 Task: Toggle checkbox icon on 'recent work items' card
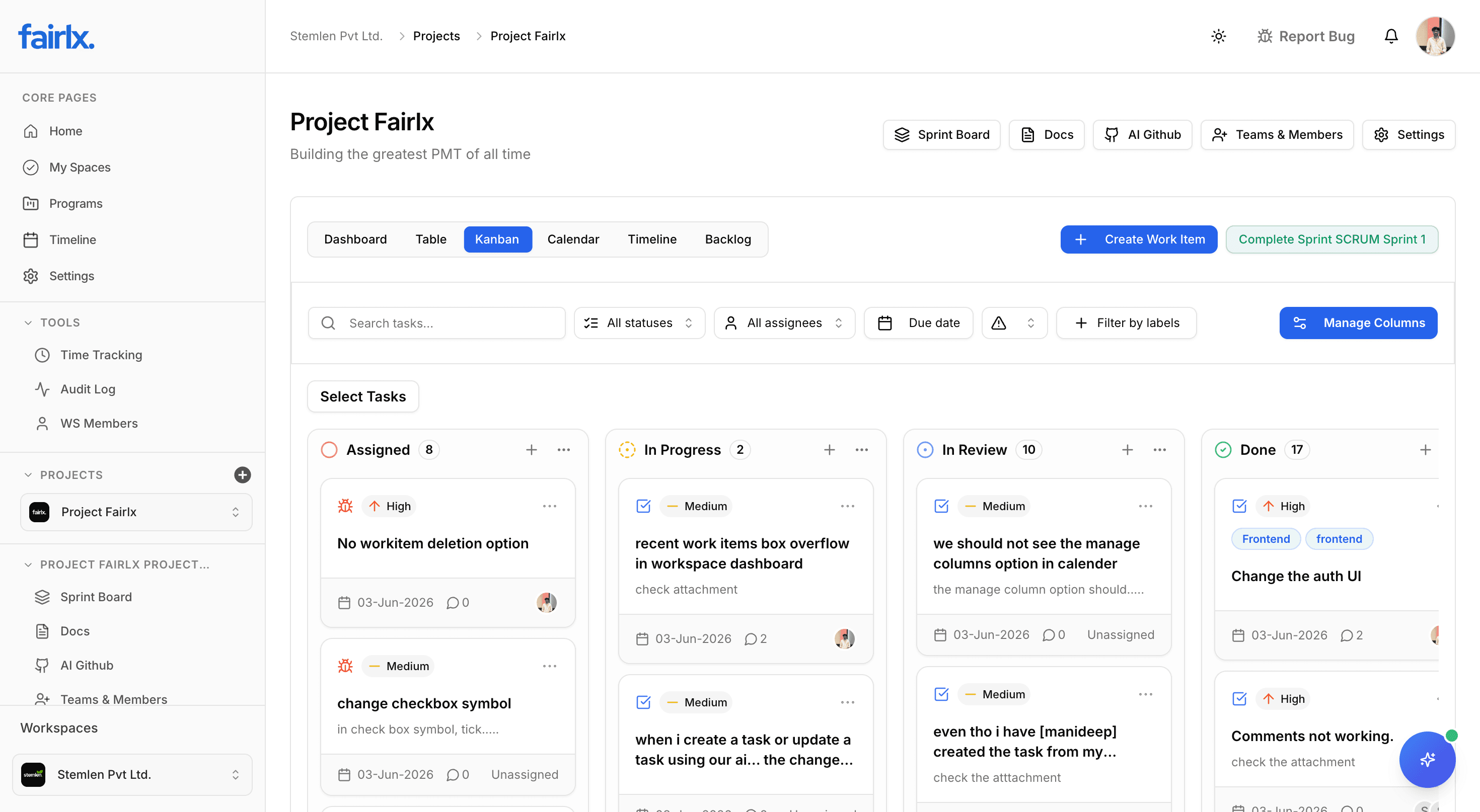click(x=643, y=506)
